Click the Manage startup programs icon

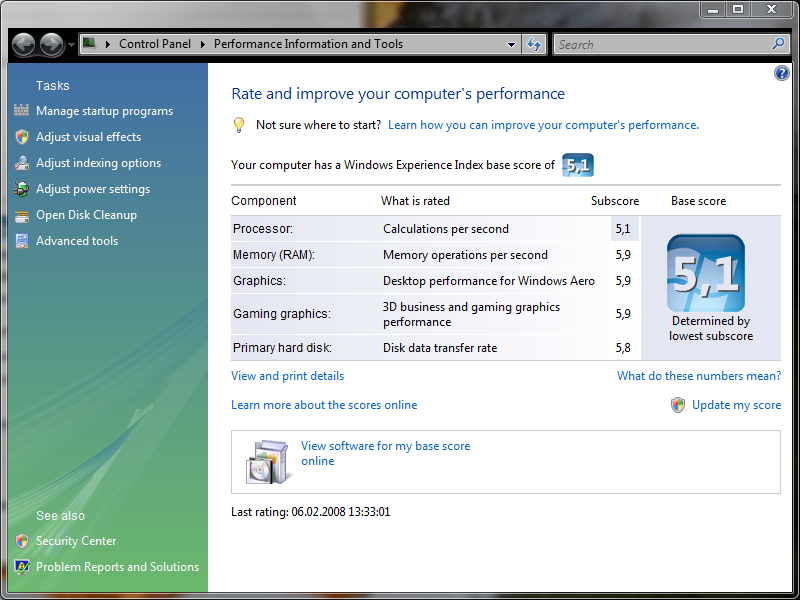21,110
